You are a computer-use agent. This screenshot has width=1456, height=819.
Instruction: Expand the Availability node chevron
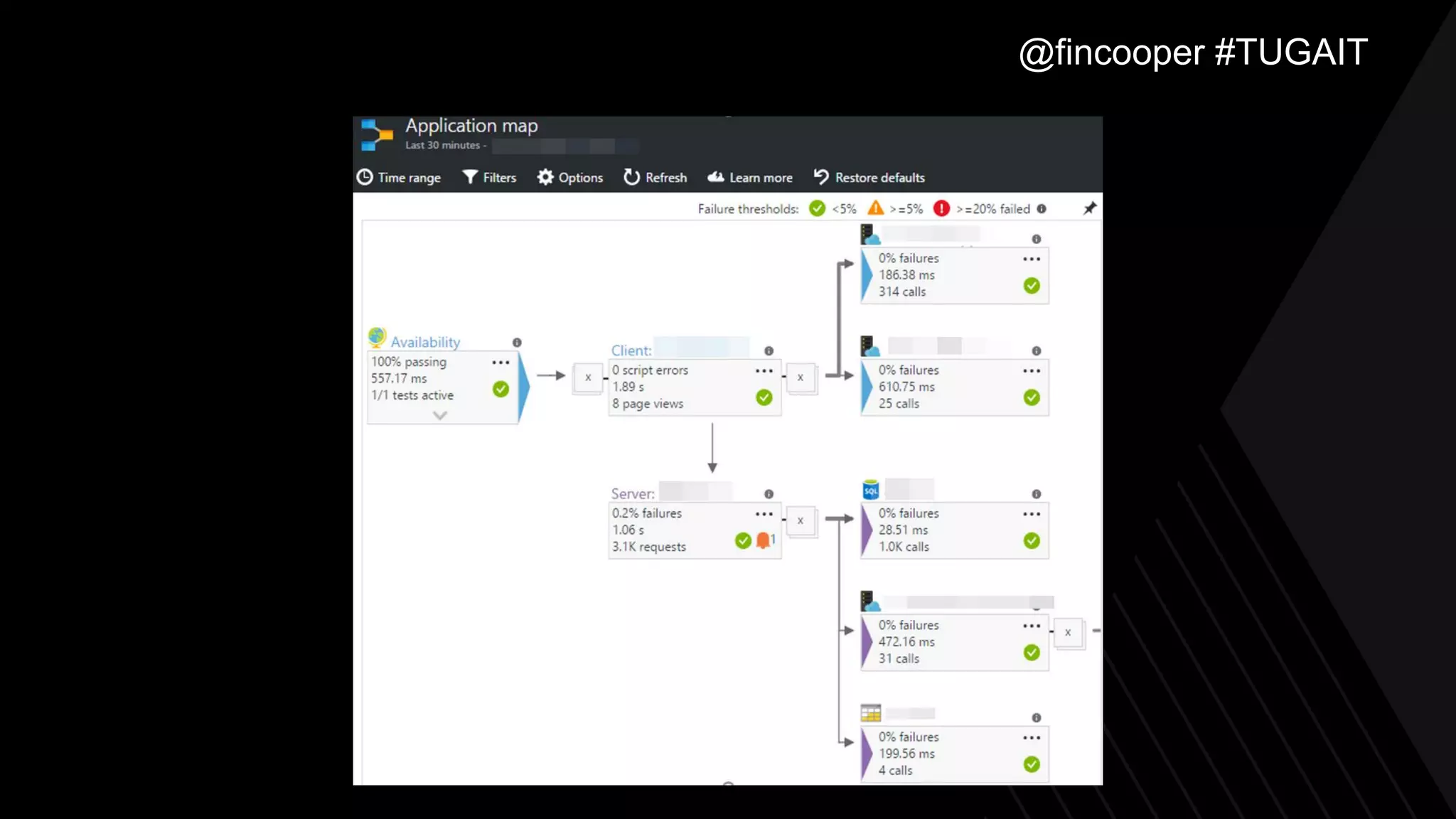(x=440, y=415)
